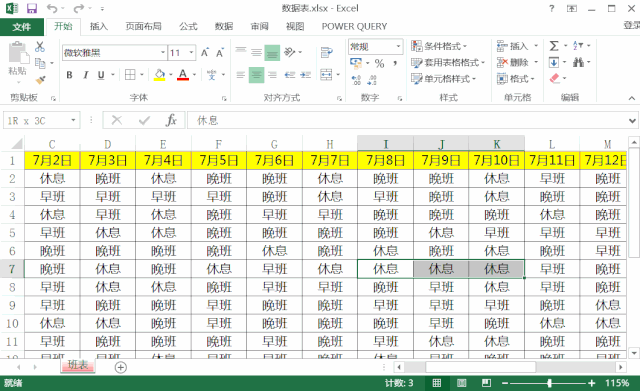Expand the formula bar
640x391 pixels.
pyautogui.click(x=632, y=120)
